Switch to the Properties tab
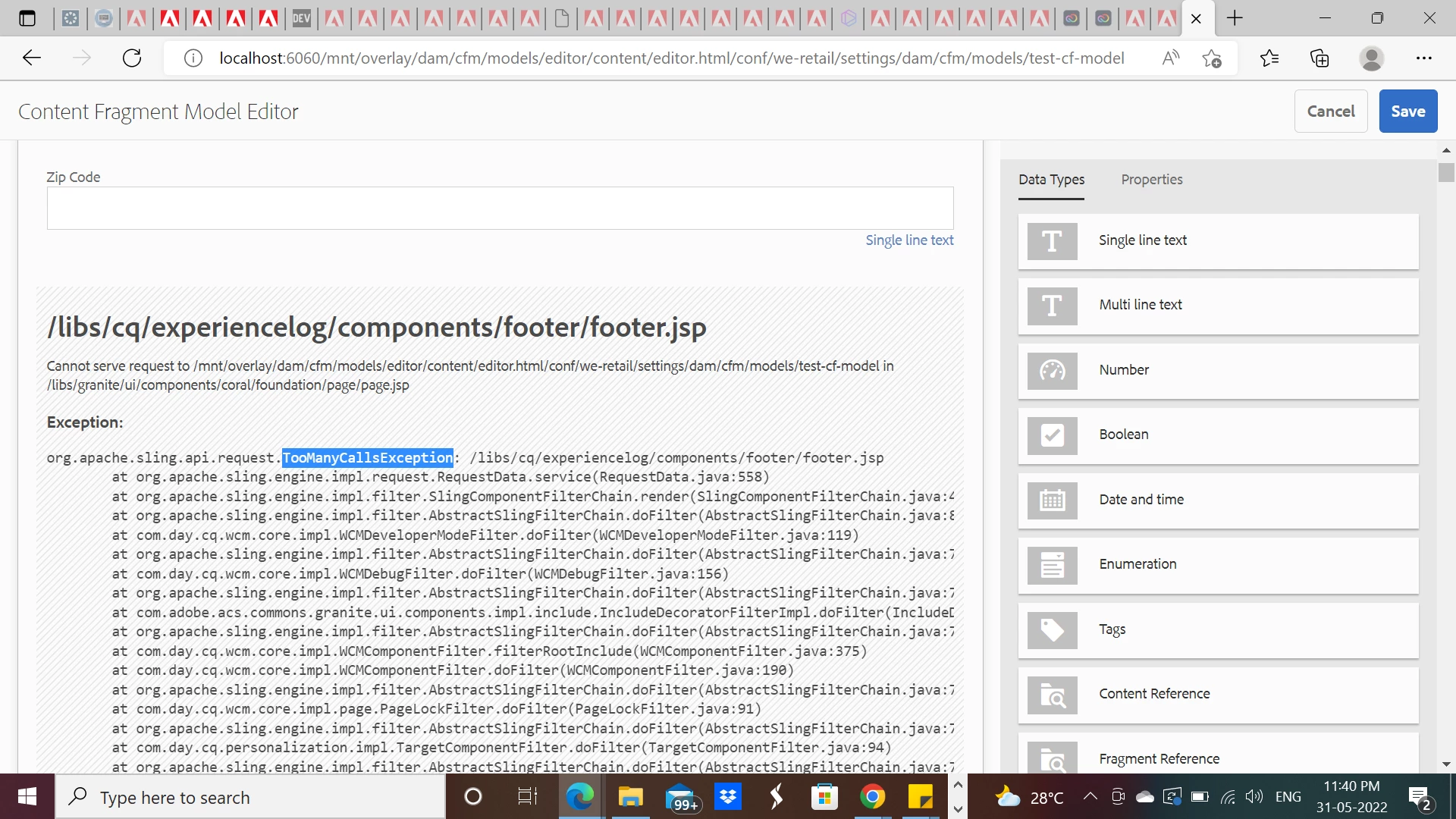The height and width of the screenshot is (819, 1456). (1151, 180)
